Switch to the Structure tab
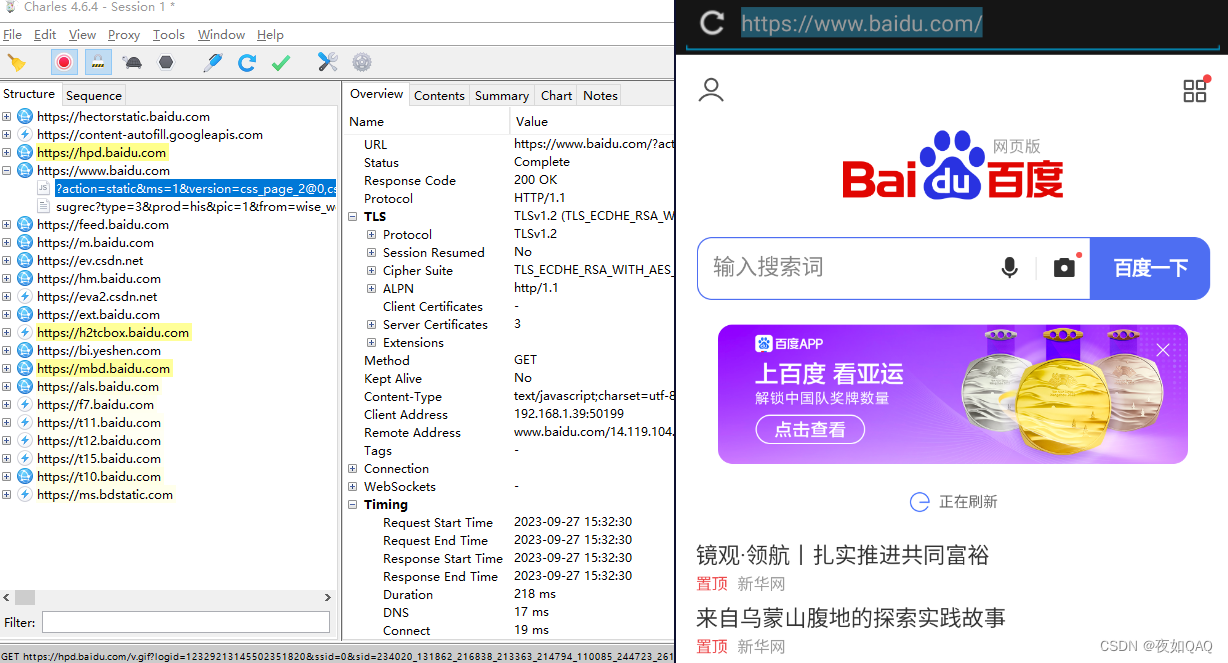The image size is (1228, 663). coord(29,94)
